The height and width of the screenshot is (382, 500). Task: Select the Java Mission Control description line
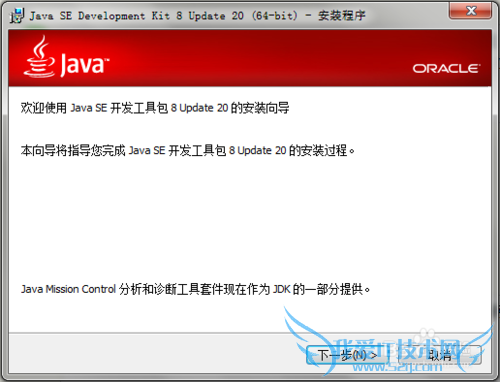click(196, 289)
